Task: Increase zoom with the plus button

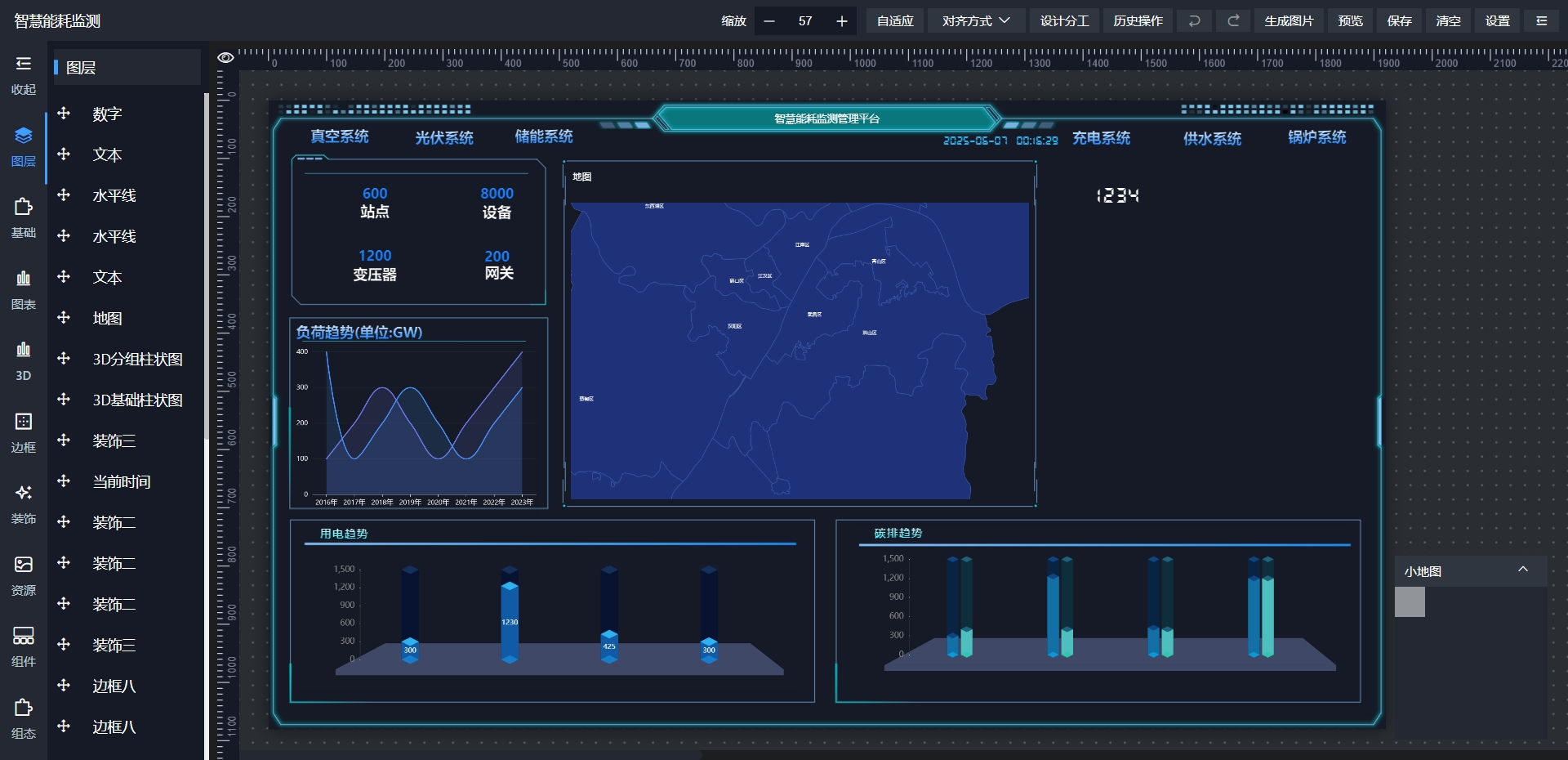Action: (841, 21)
